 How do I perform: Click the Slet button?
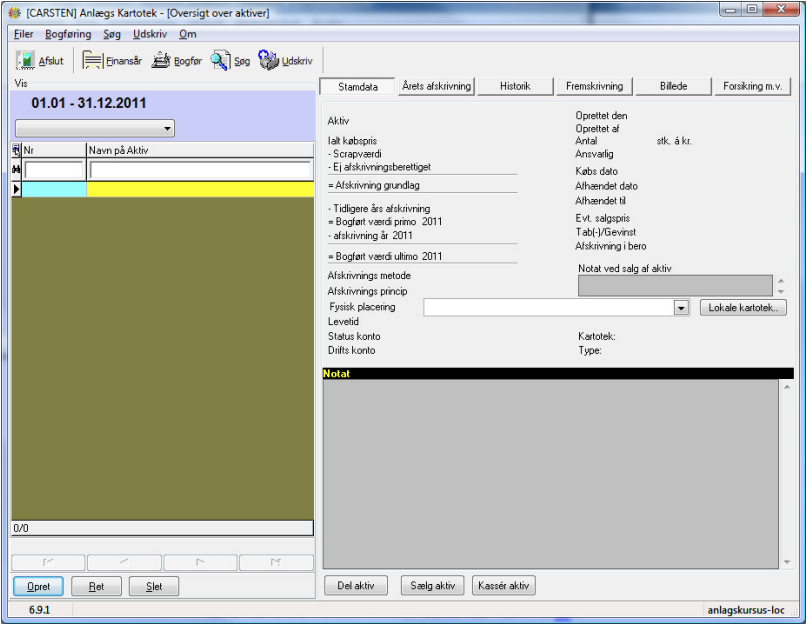154,586
